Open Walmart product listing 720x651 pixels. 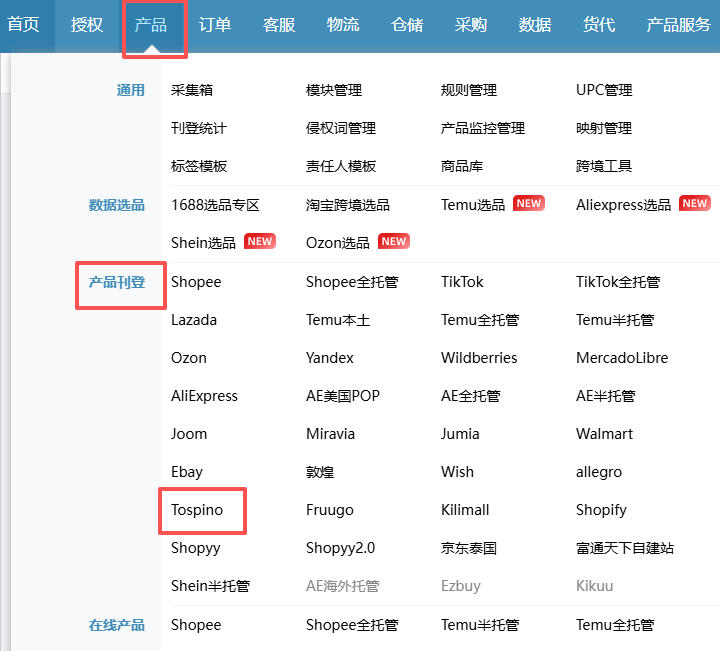pos(601,434)
